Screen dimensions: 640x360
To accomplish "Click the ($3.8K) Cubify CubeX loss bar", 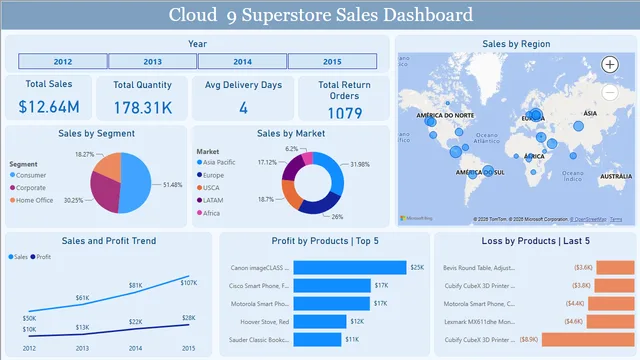I will (614, 286).
